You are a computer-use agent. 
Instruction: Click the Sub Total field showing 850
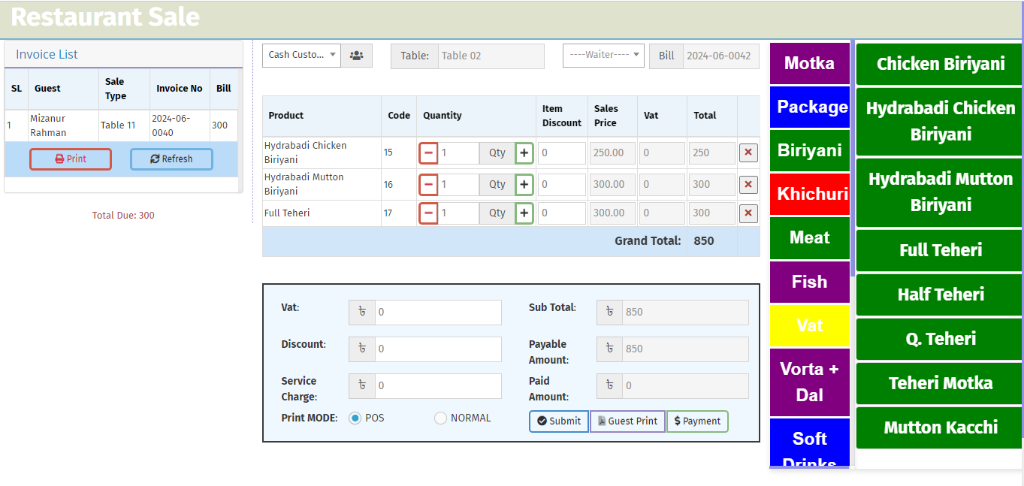click(686, 312)
